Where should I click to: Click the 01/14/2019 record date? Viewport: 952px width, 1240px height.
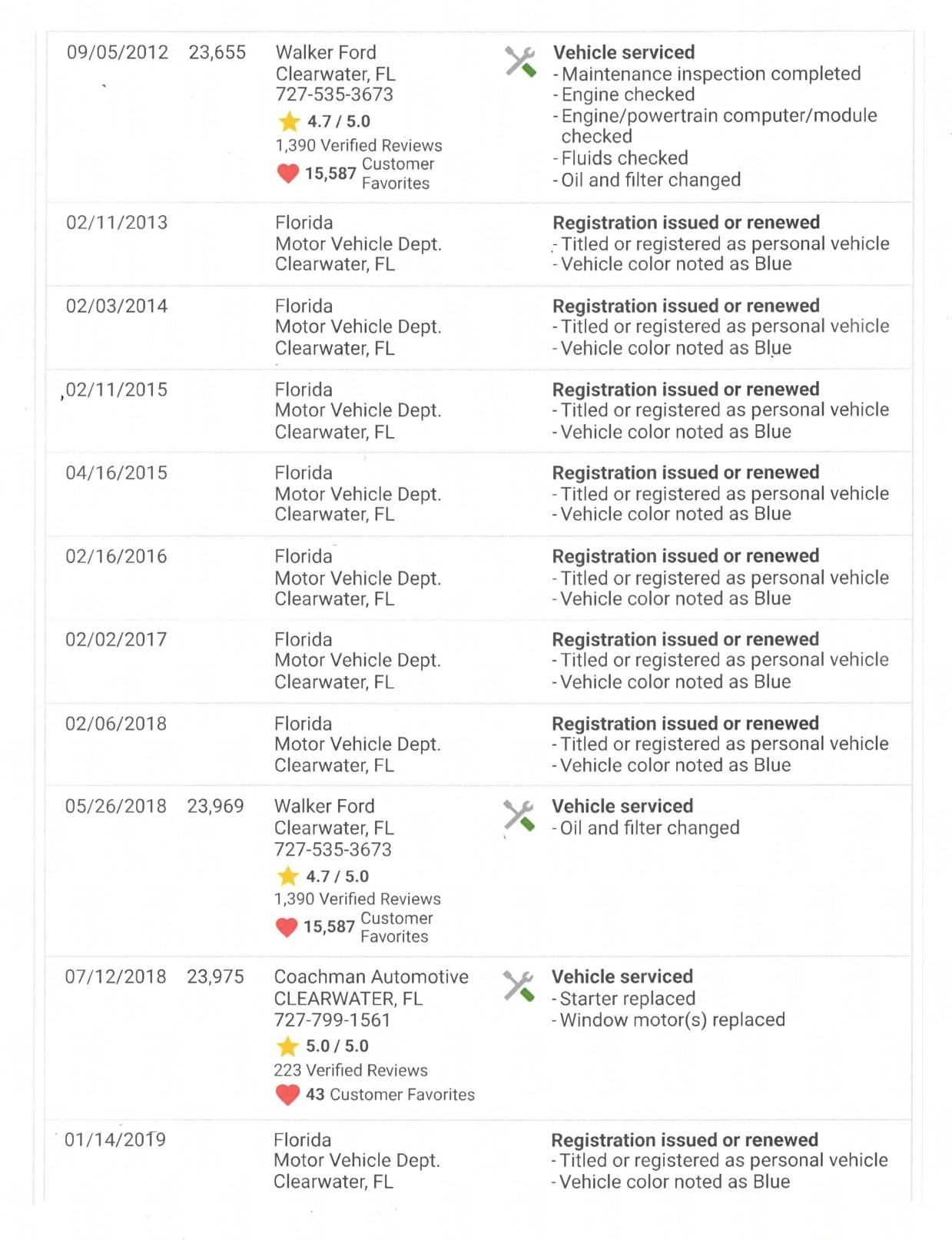click(115, 1139)
